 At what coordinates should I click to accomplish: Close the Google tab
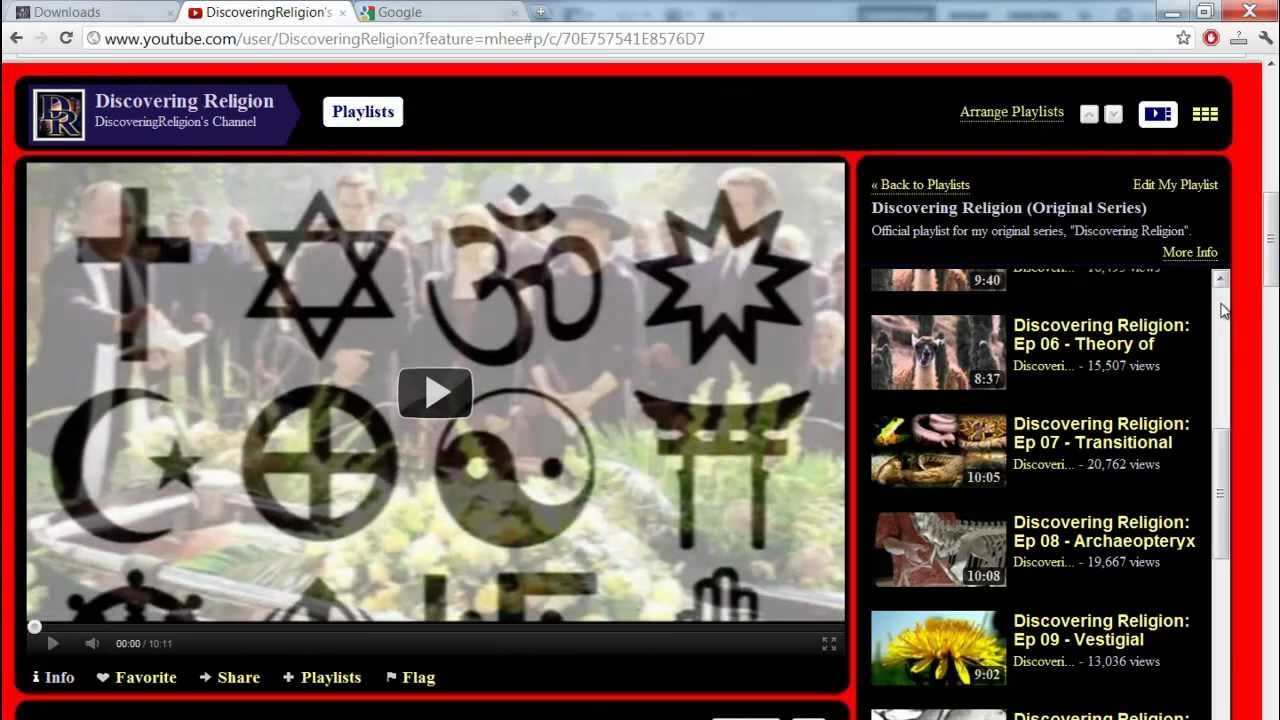click(x=516, y=12)
